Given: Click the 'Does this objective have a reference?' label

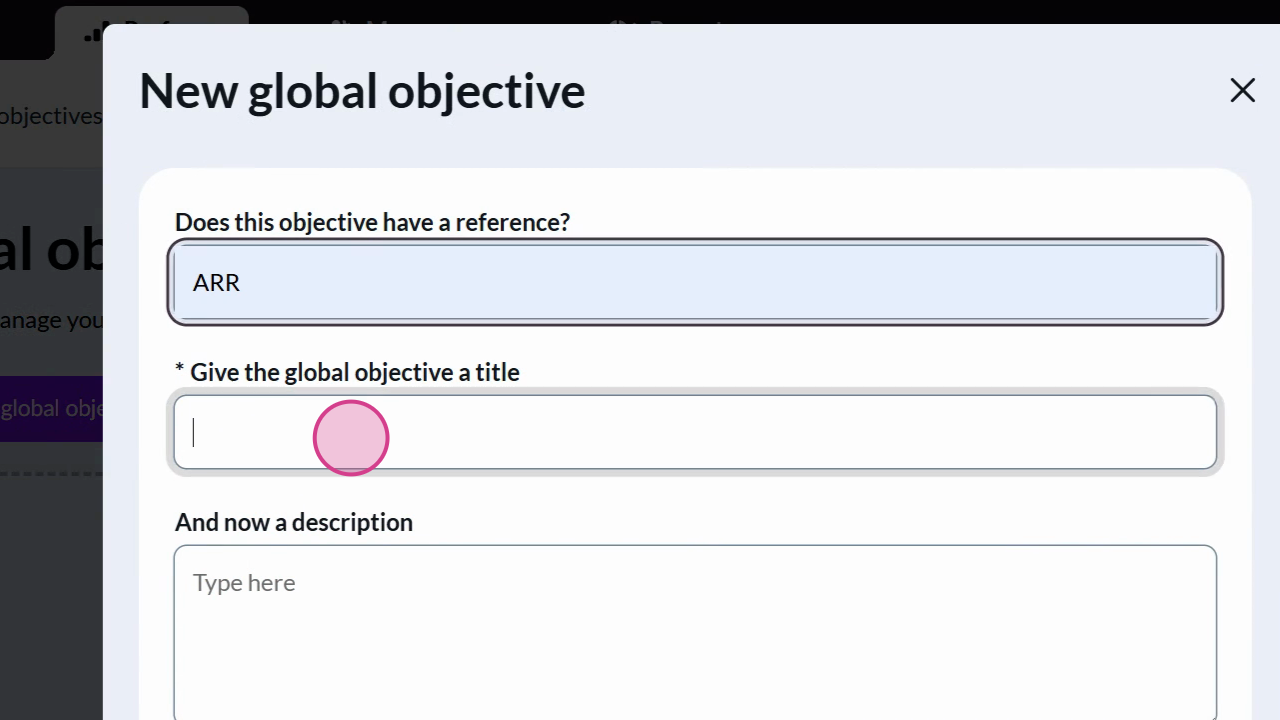Looking at the screenshot, I should 372,222.
